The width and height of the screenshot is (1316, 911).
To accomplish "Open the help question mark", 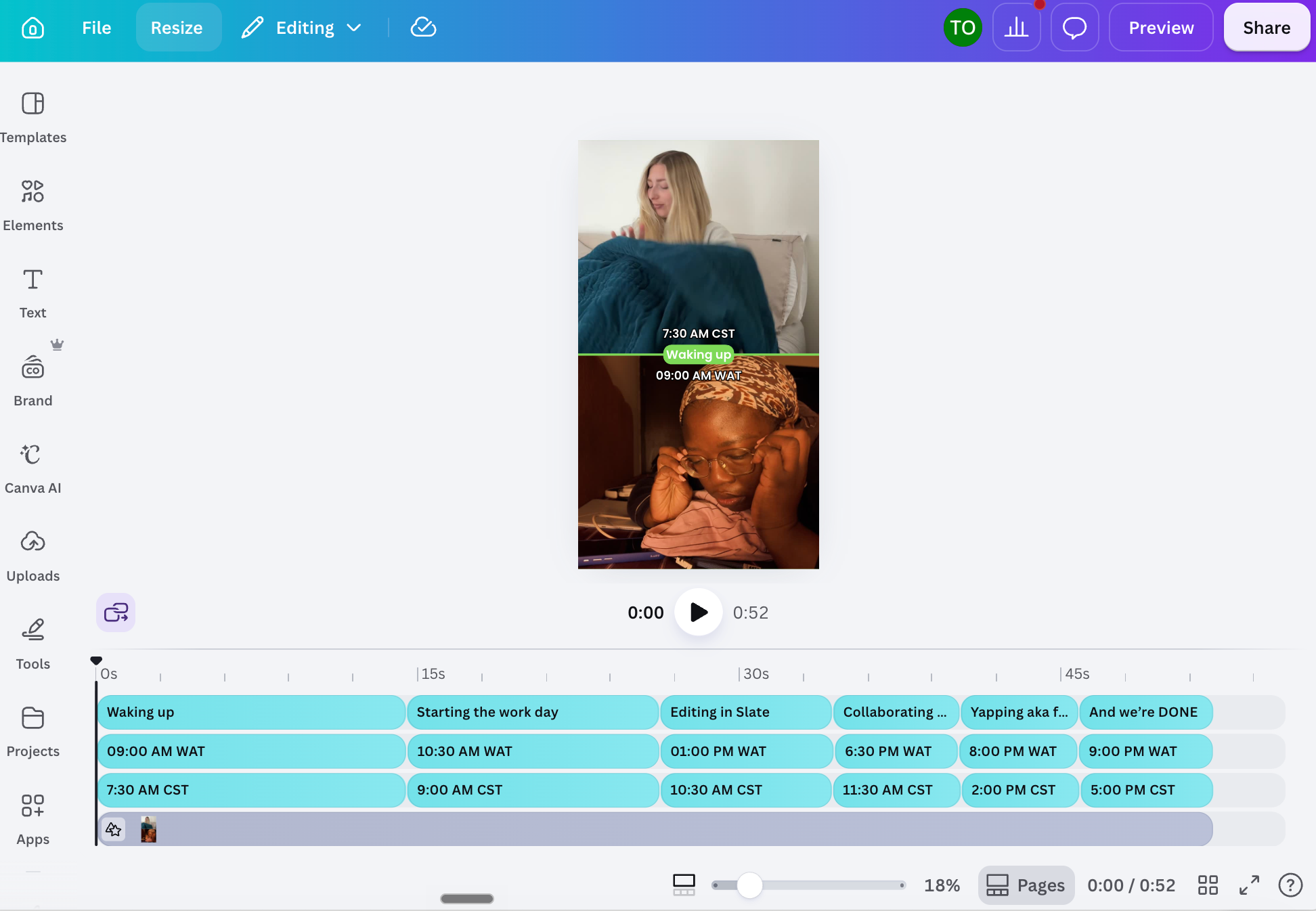I will pos(1290,885).
